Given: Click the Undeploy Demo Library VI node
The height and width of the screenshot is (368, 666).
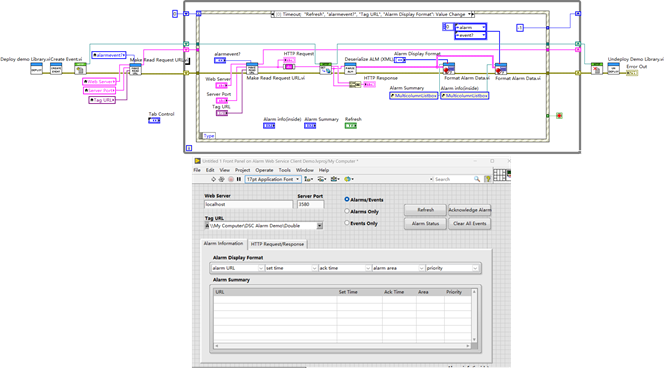Looking at the screenshot, I should tap(613, 69).
